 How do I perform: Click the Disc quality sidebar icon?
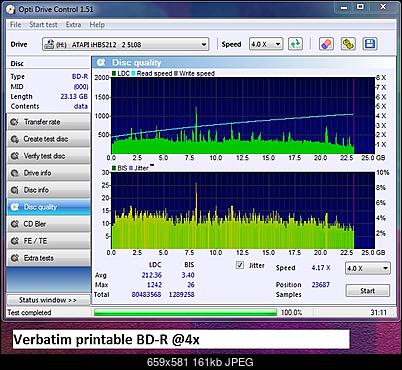pos(14,207)
